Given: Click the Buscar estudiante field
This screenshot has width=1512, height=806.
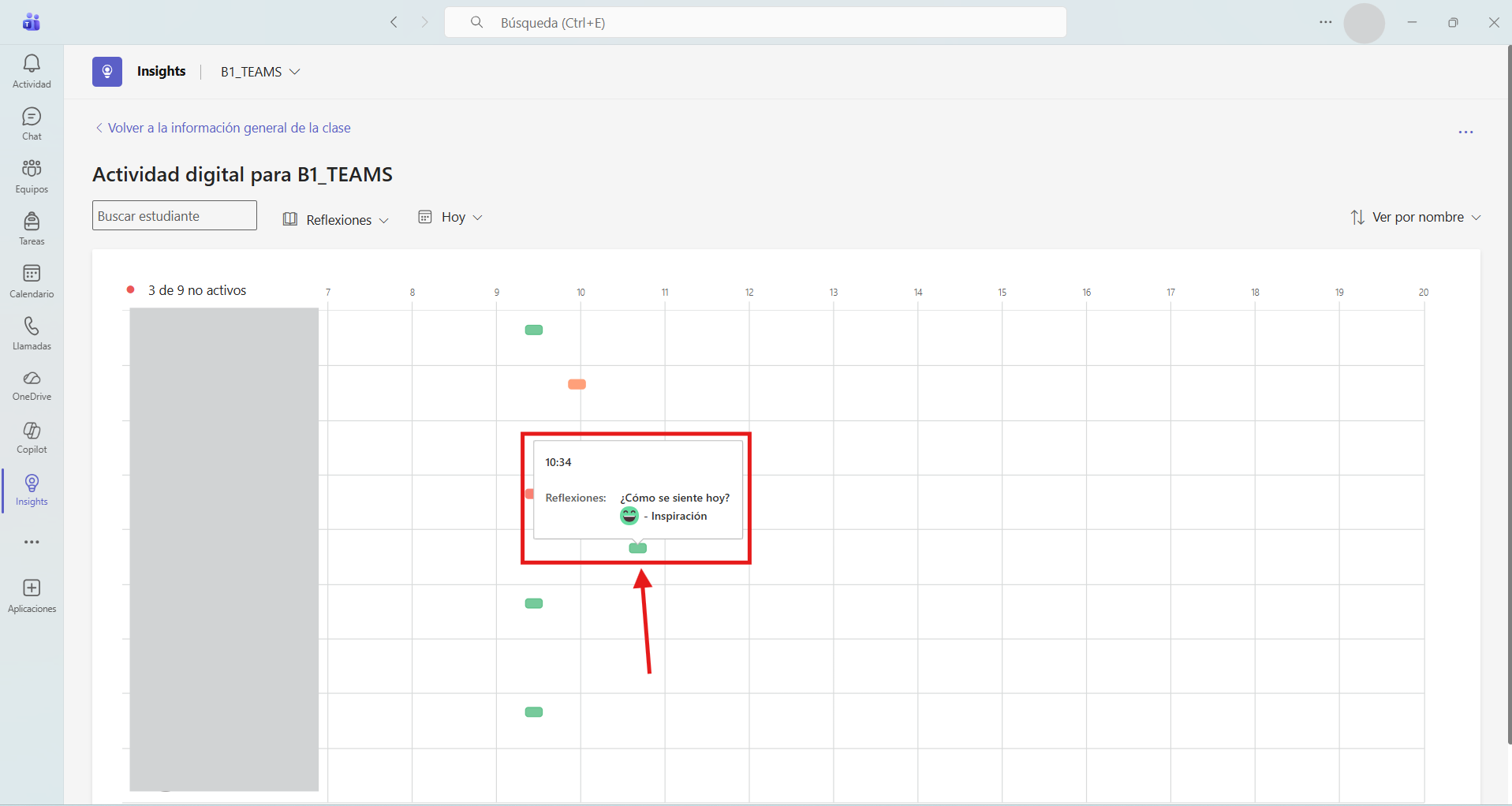Looking at the screenshot, I should coord(174,215).
